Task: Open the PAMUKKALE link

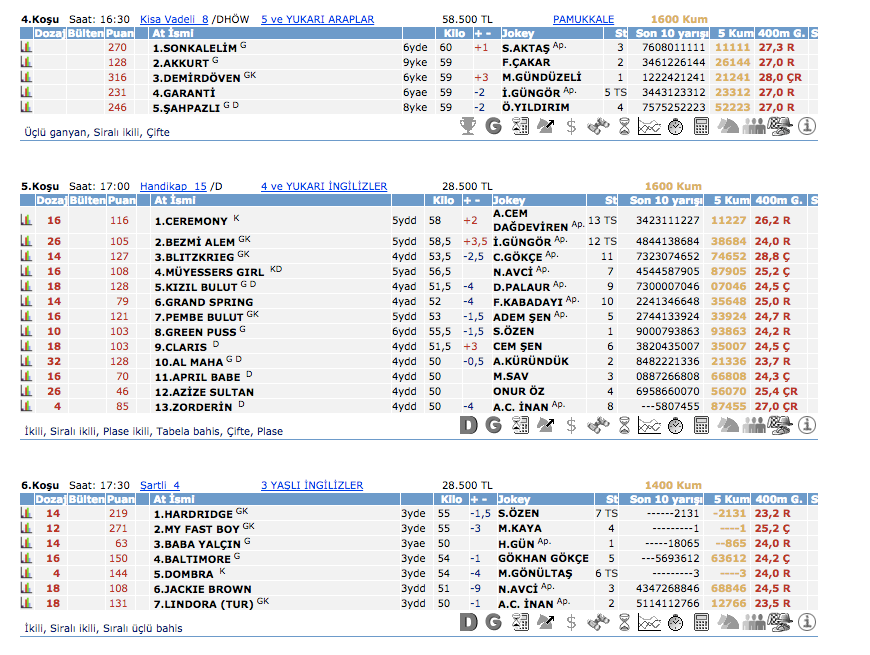Action: [x=583, y=19]
